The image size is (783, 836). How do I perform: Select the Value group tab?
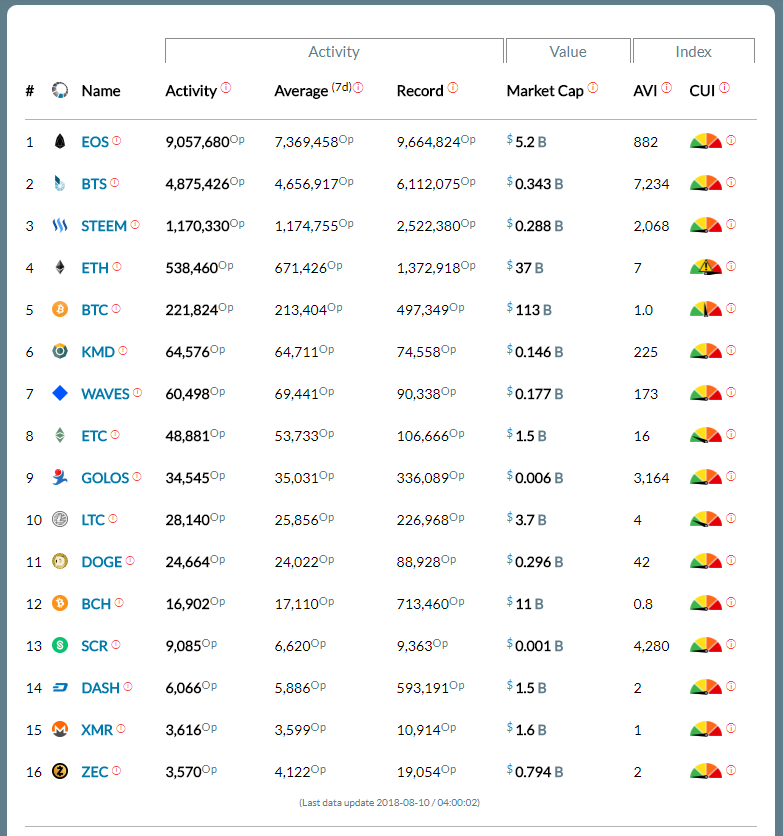(x=568, y=51)
